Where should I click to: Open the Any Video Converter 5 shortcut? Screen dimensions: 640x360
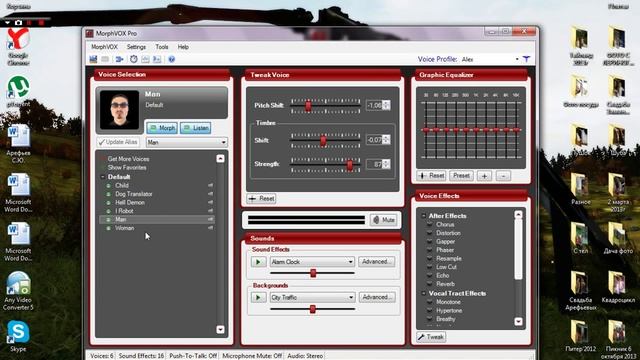click(18, 291)
